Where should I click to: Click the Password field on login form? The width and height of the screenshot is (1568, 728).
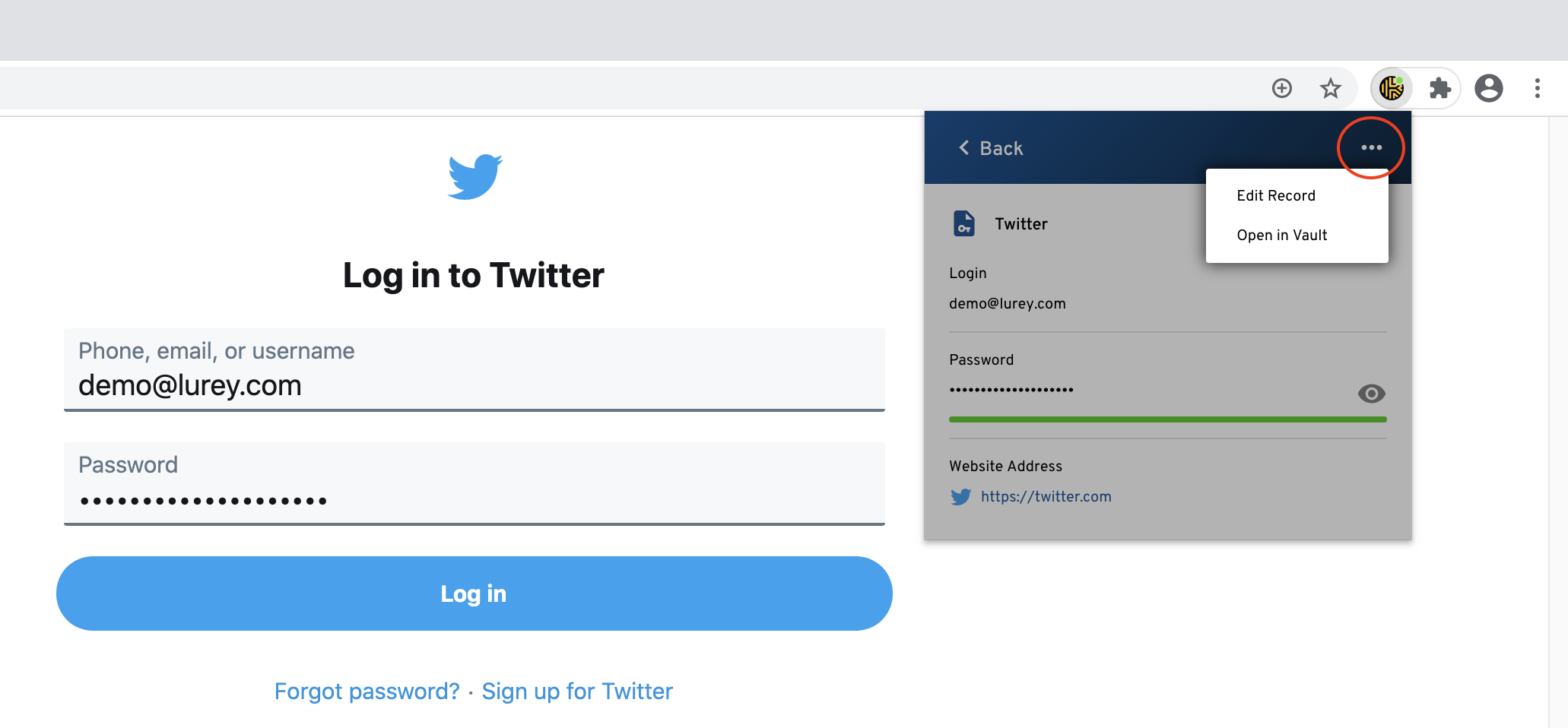(474, 484)
